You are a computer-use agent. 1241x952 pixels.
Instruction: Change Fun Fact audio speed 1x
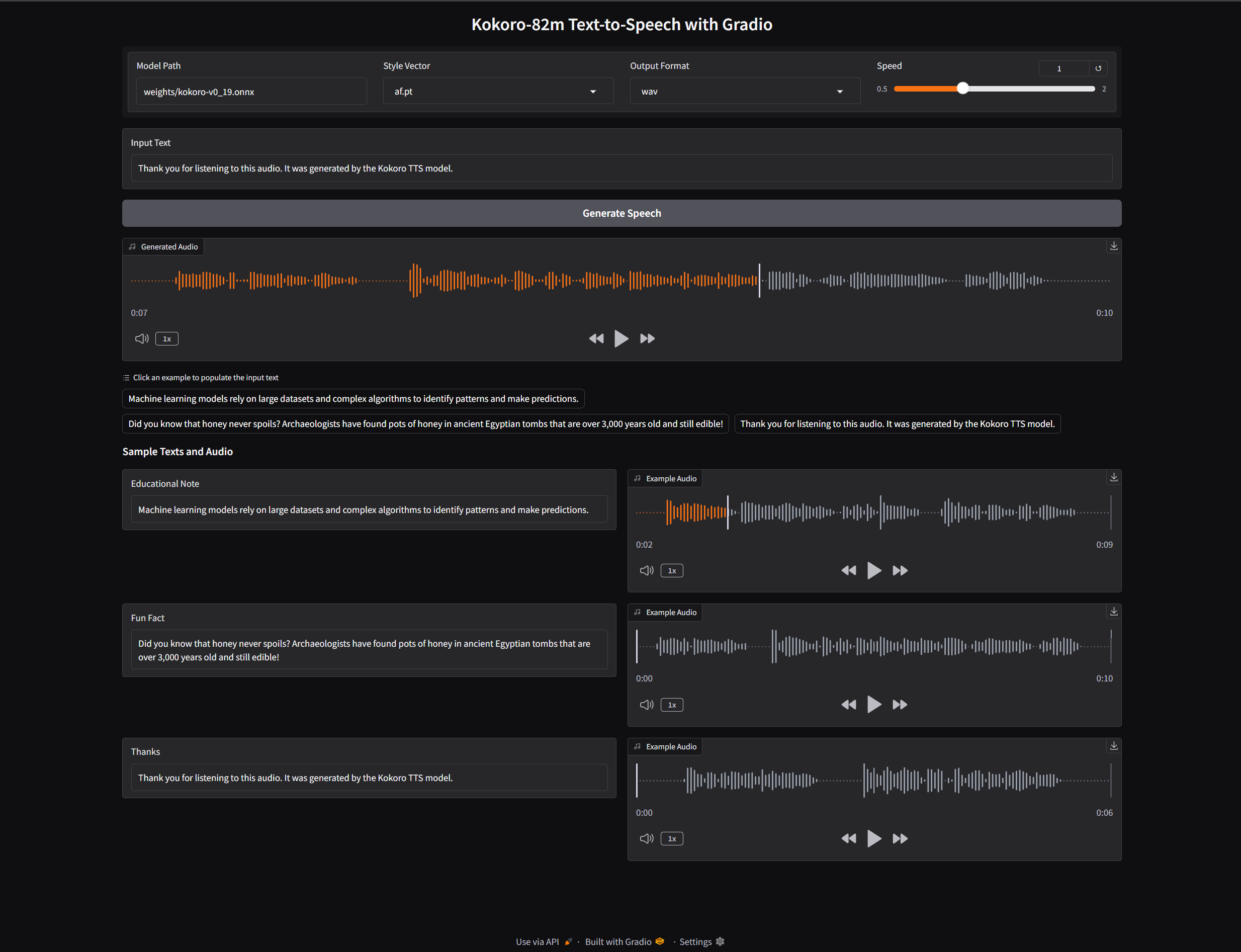[671, 705]
